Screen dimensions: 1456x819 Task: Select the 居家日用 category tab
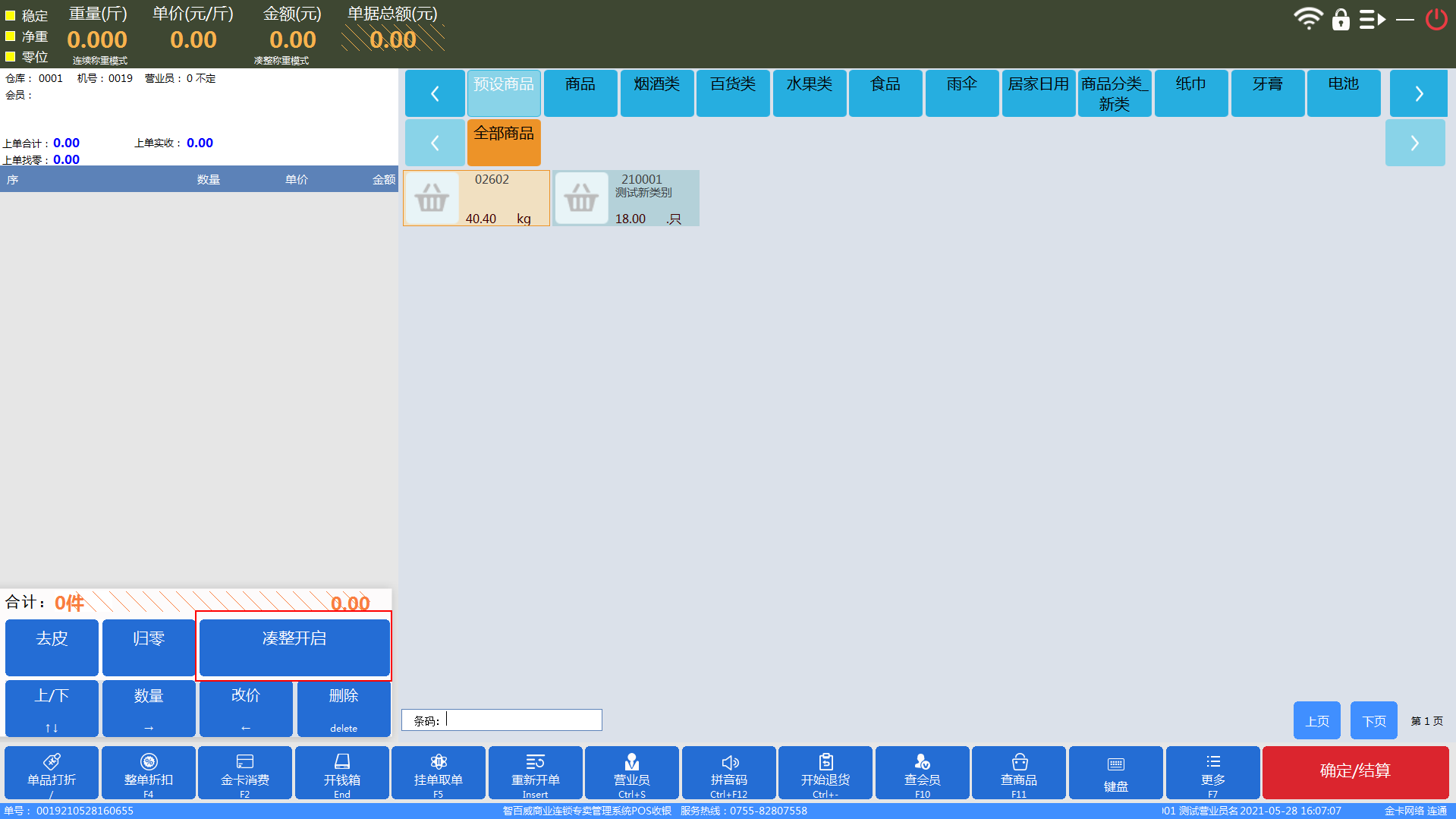pyautogui.click(x=1039, y=93)
